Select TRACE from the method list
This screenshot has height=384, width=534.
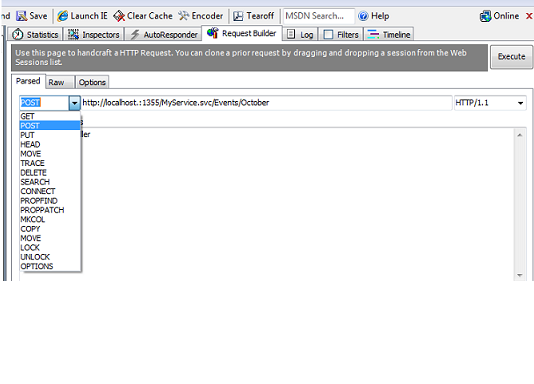coord(50,163)
